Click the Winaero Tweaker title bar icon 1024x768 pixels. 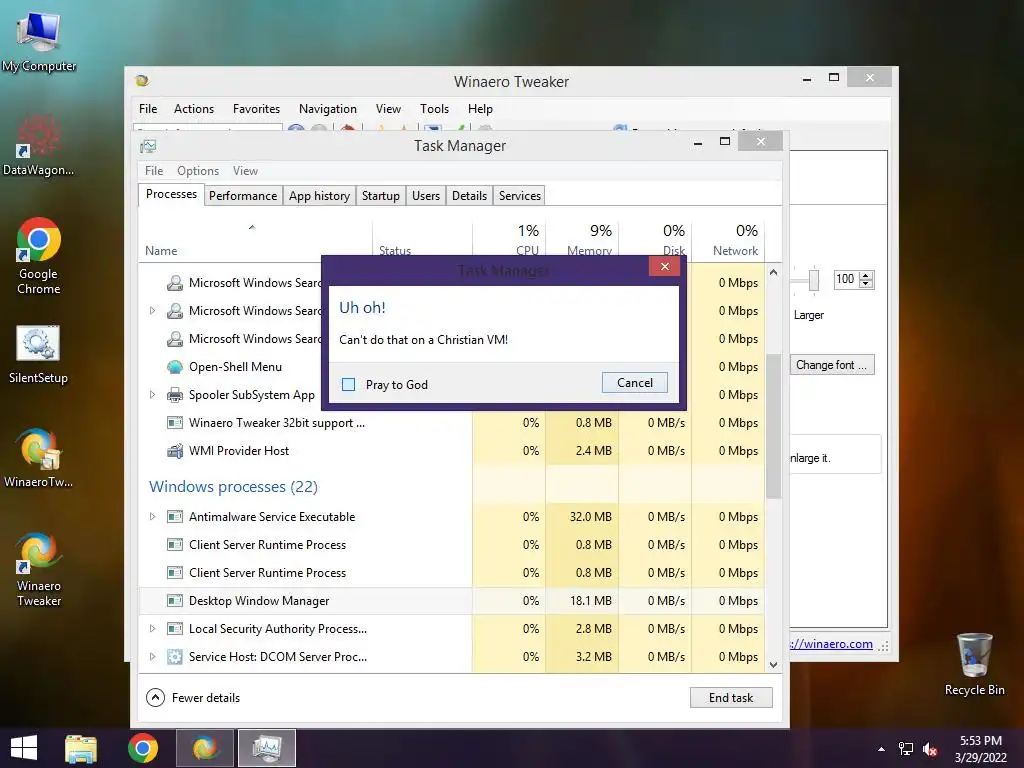click(x=142, y=81)
